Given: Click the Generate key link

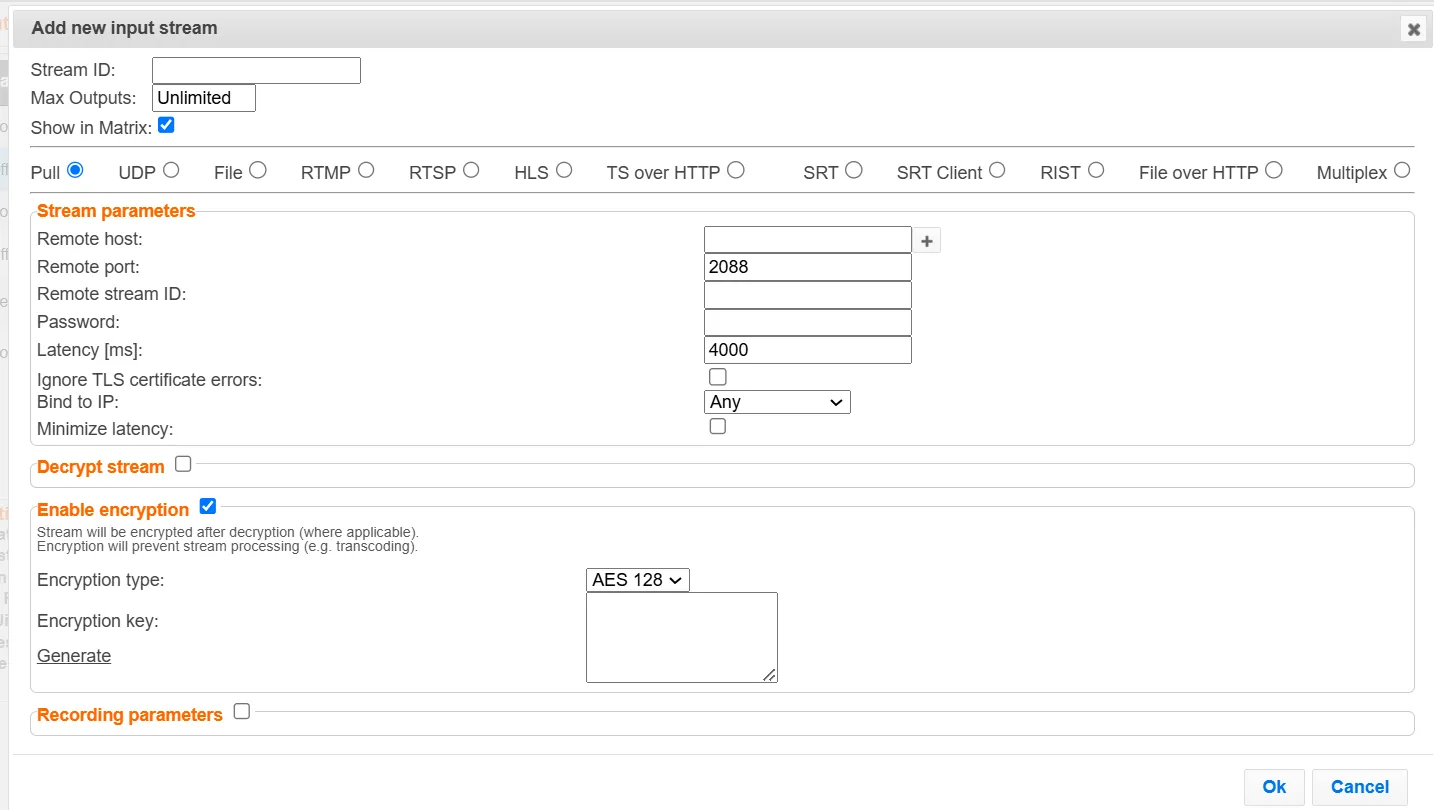Looking at the screenshot, I should pyautogui.click(x=74, y=656).
